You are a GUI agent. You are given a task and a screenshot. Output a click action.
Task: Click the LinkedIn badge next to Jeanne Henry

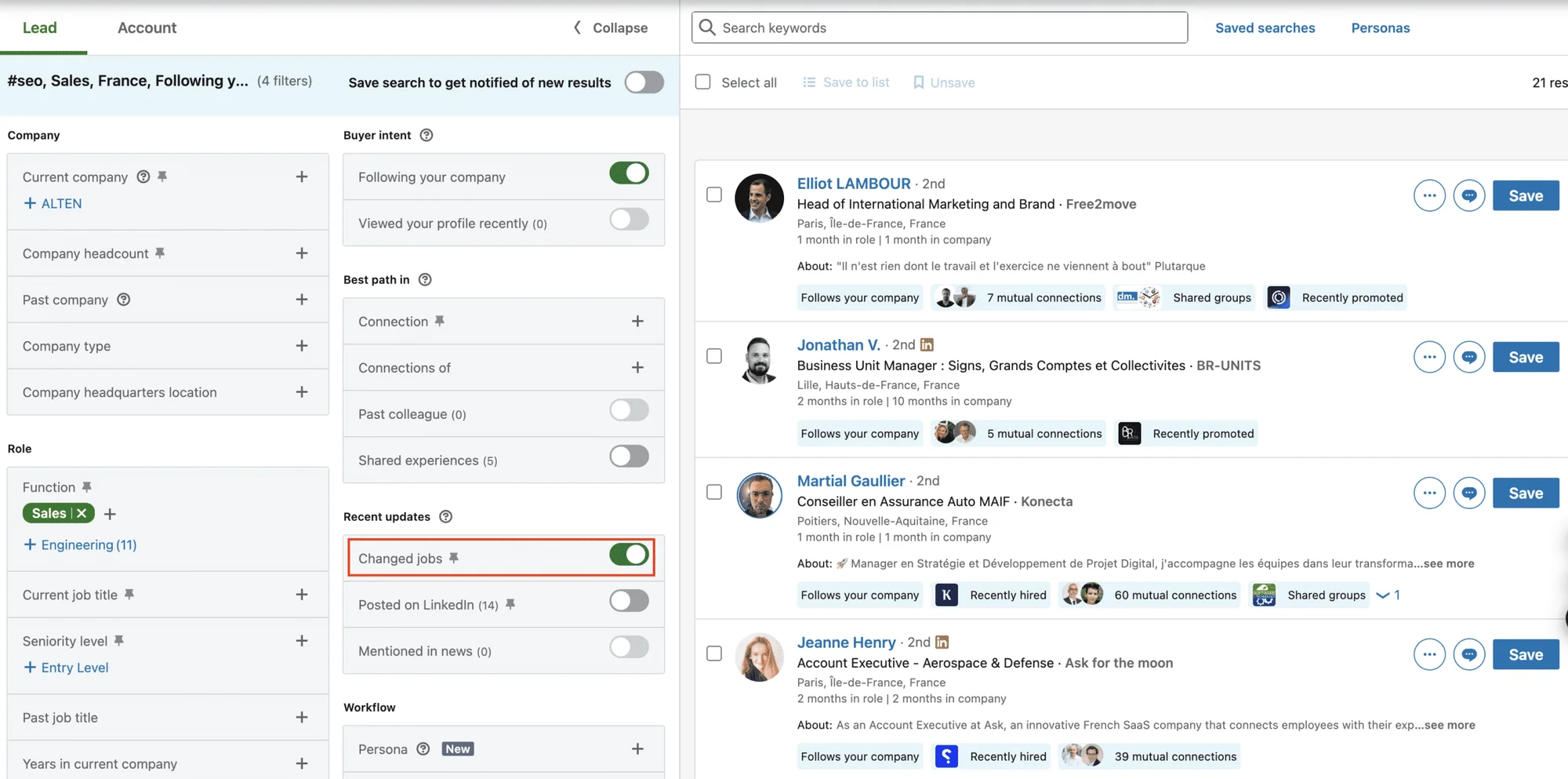coord(942,642)
